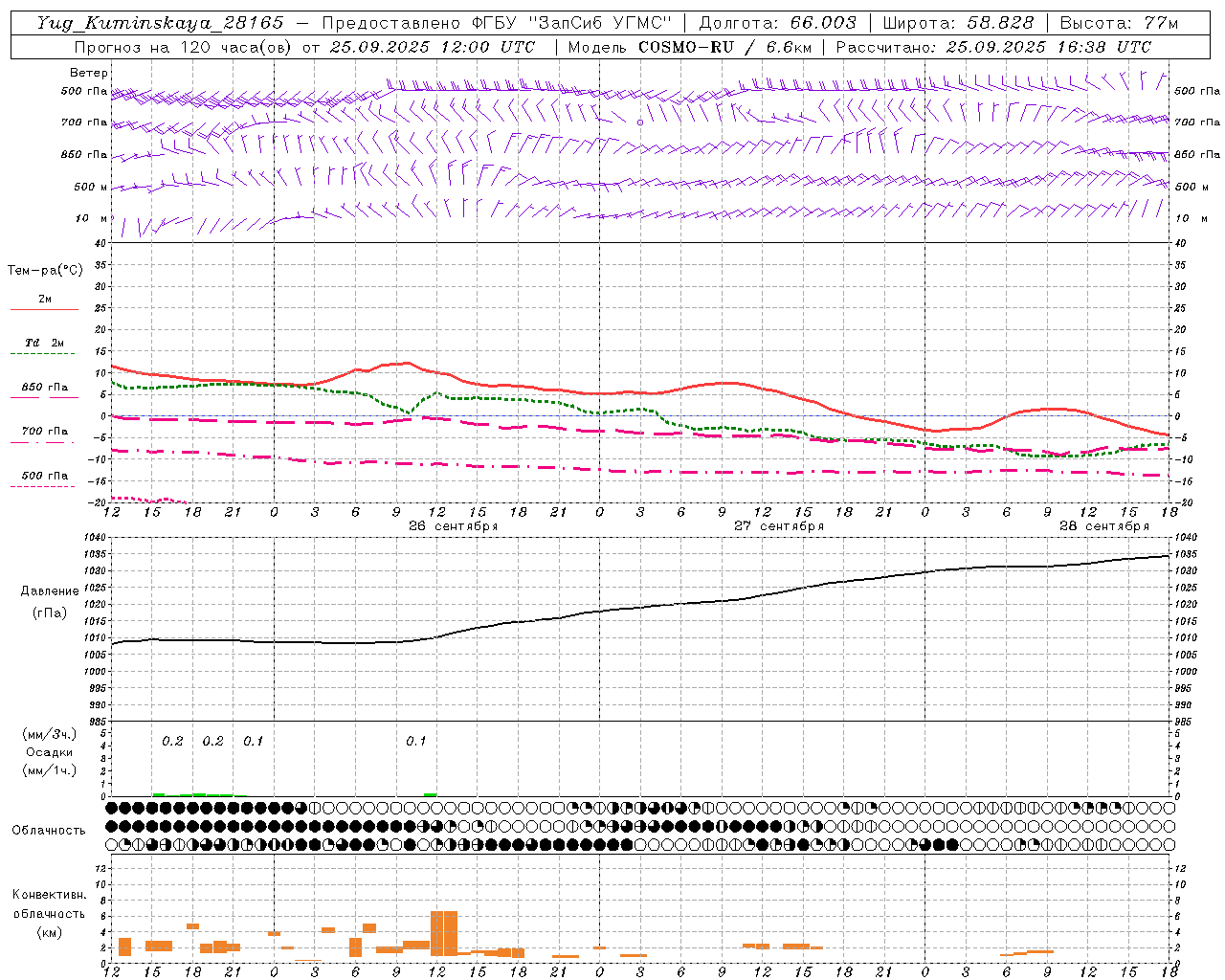Image resolution: width=1225 pixels, height=980 pixels.
Task: Click the solid line sample under '2м' legend
Action: coord(44,310)
